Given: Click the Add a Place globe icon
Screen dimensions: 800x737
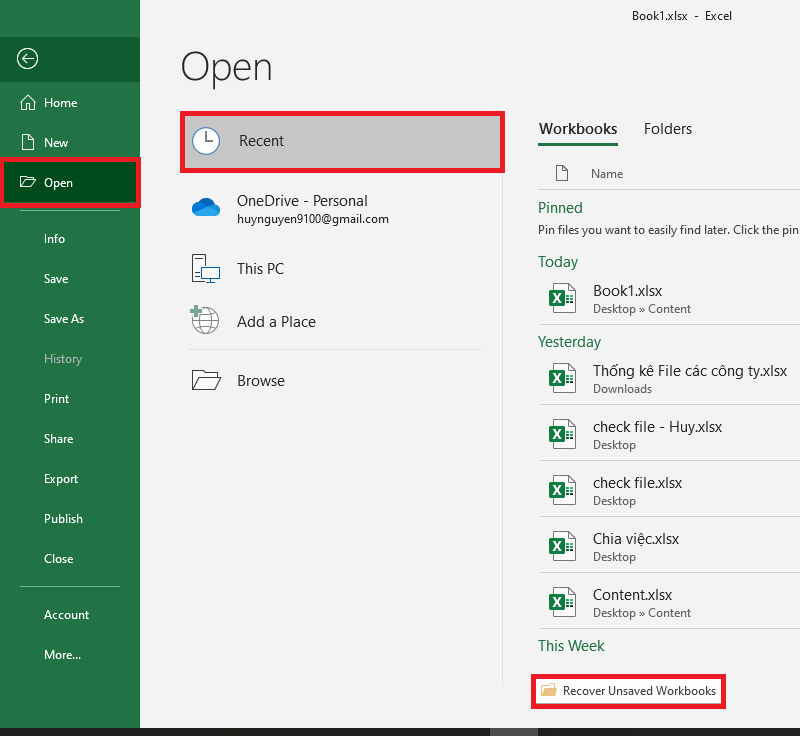Looking at the screenshot, I should tap(205, 321).
